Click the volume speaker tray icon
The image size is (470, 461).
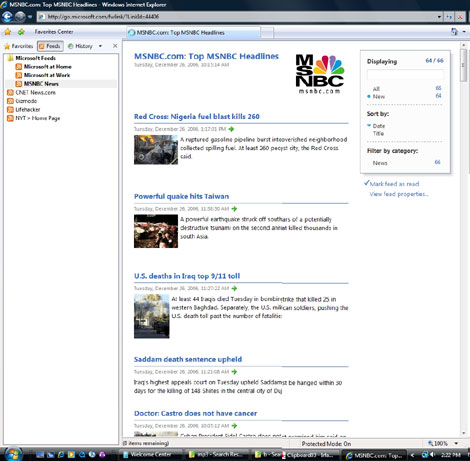point(433,454)
